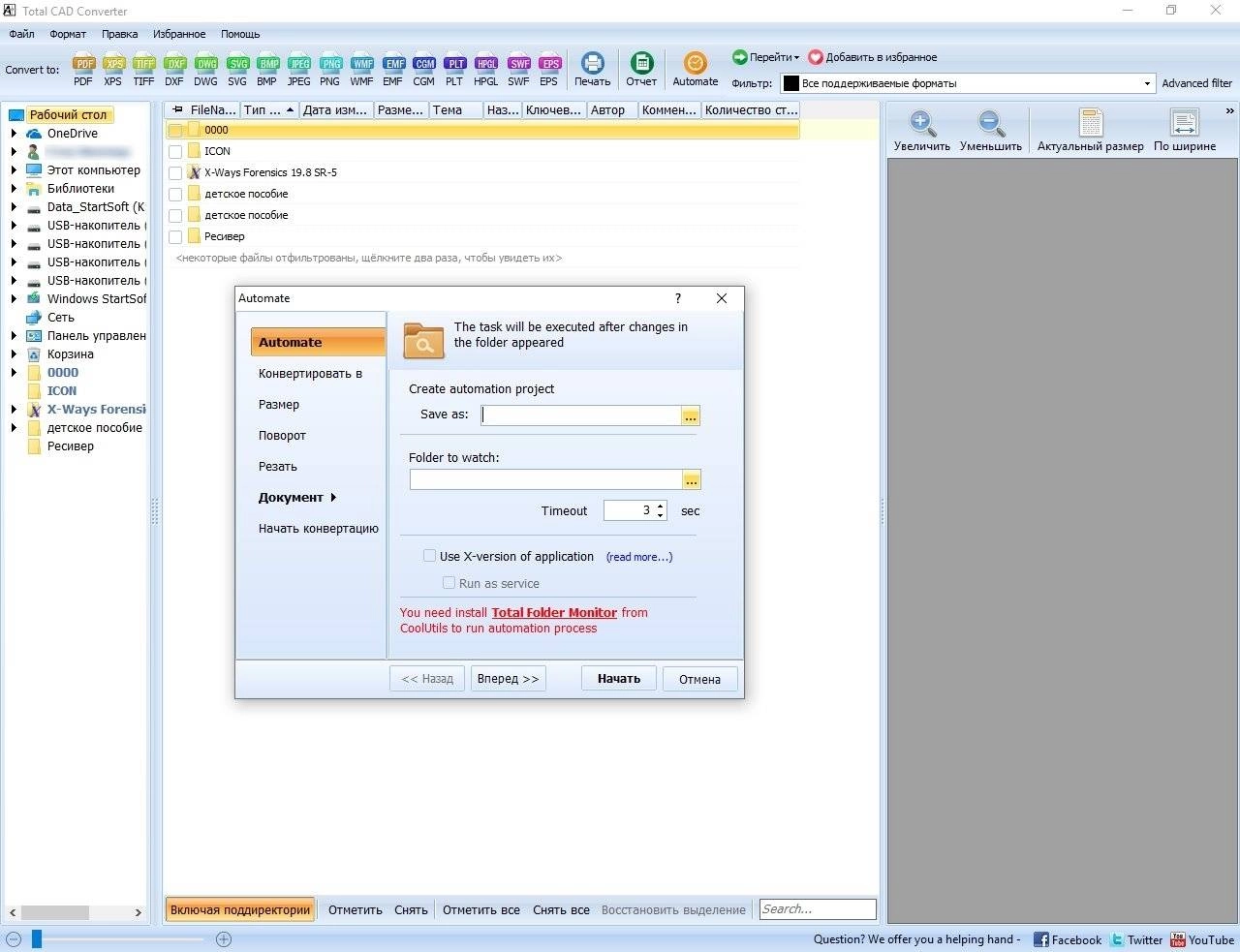Browse for the Save as path
The image size is (1240, 952).
point(690,415)
